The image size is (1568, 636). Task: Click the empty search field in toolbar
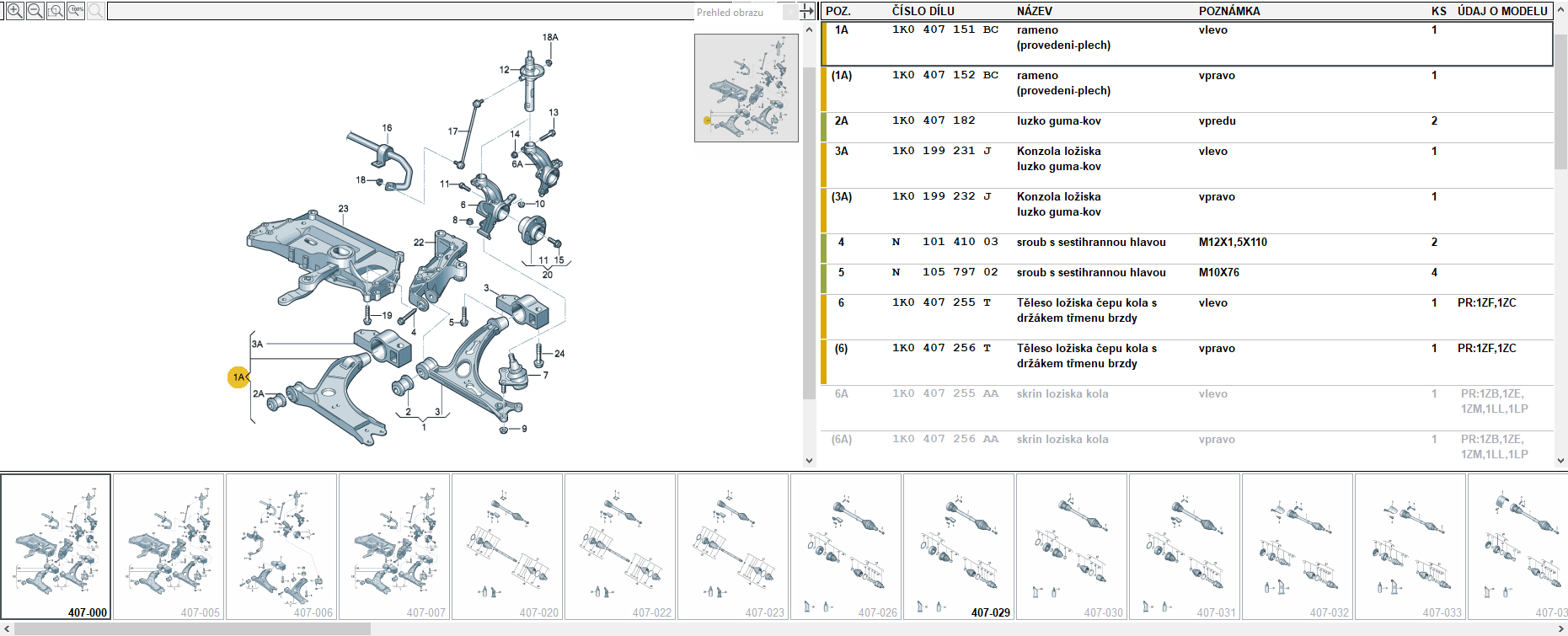399,11
